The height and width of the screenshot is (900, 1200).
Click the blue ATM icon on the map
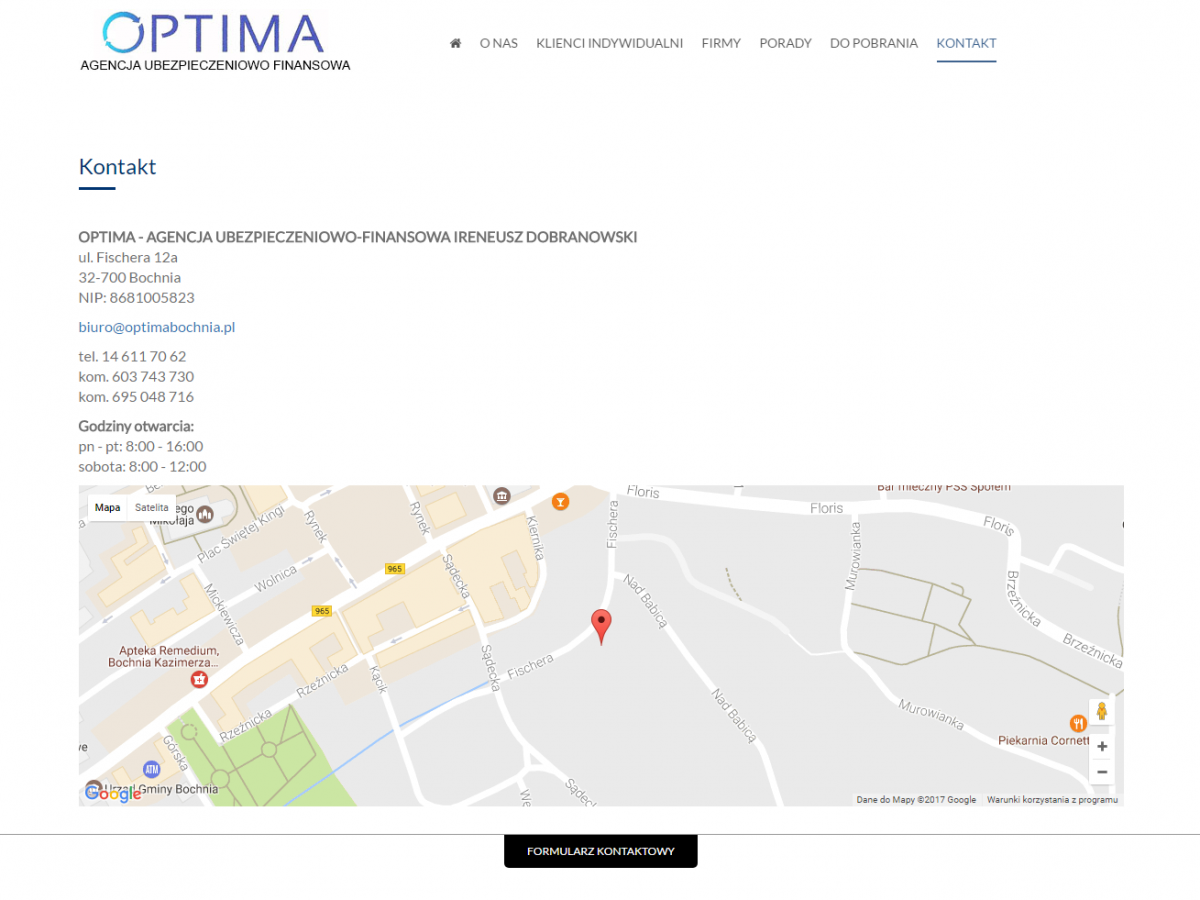[x=151, y=769]
